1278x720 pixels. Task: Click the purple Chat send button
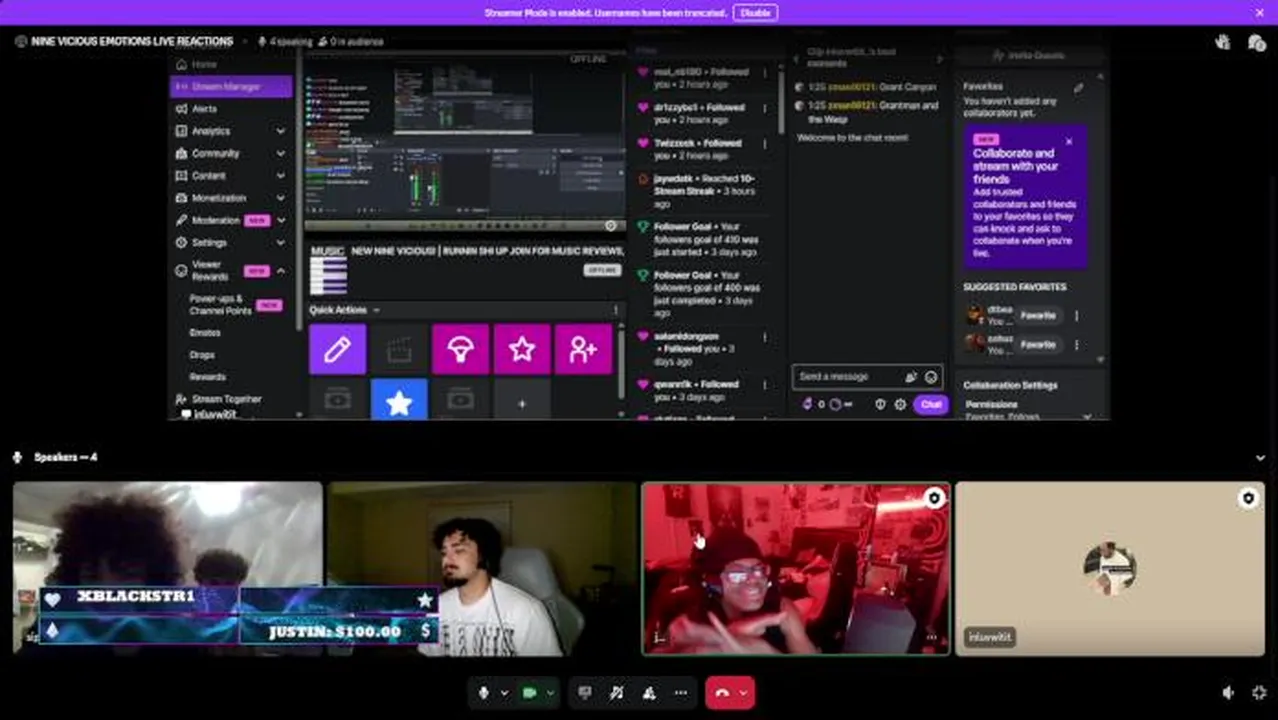coord(931,405)
